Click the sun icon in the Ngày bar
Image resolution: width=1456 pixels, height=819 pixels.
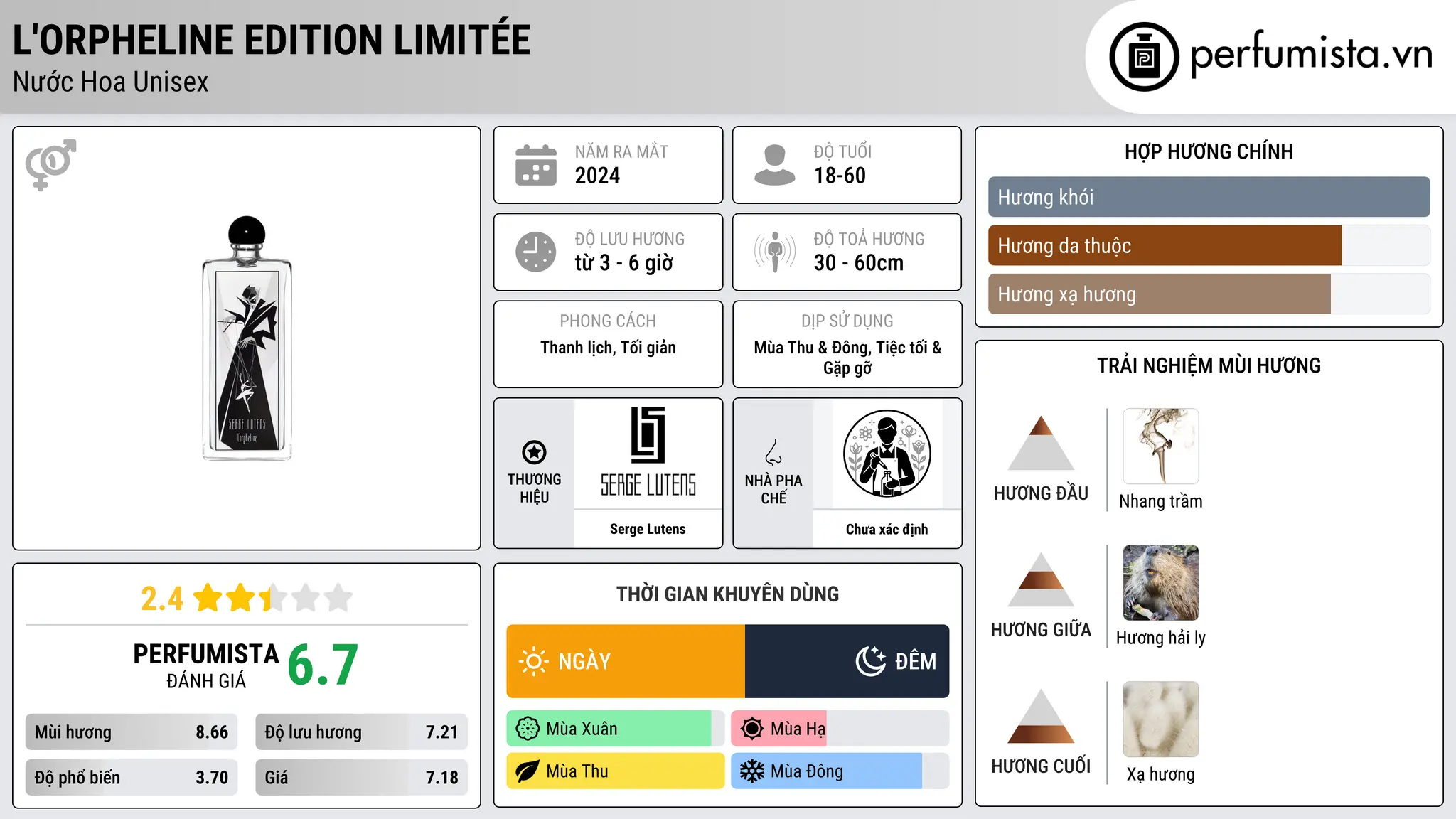(x=533, y=661)
